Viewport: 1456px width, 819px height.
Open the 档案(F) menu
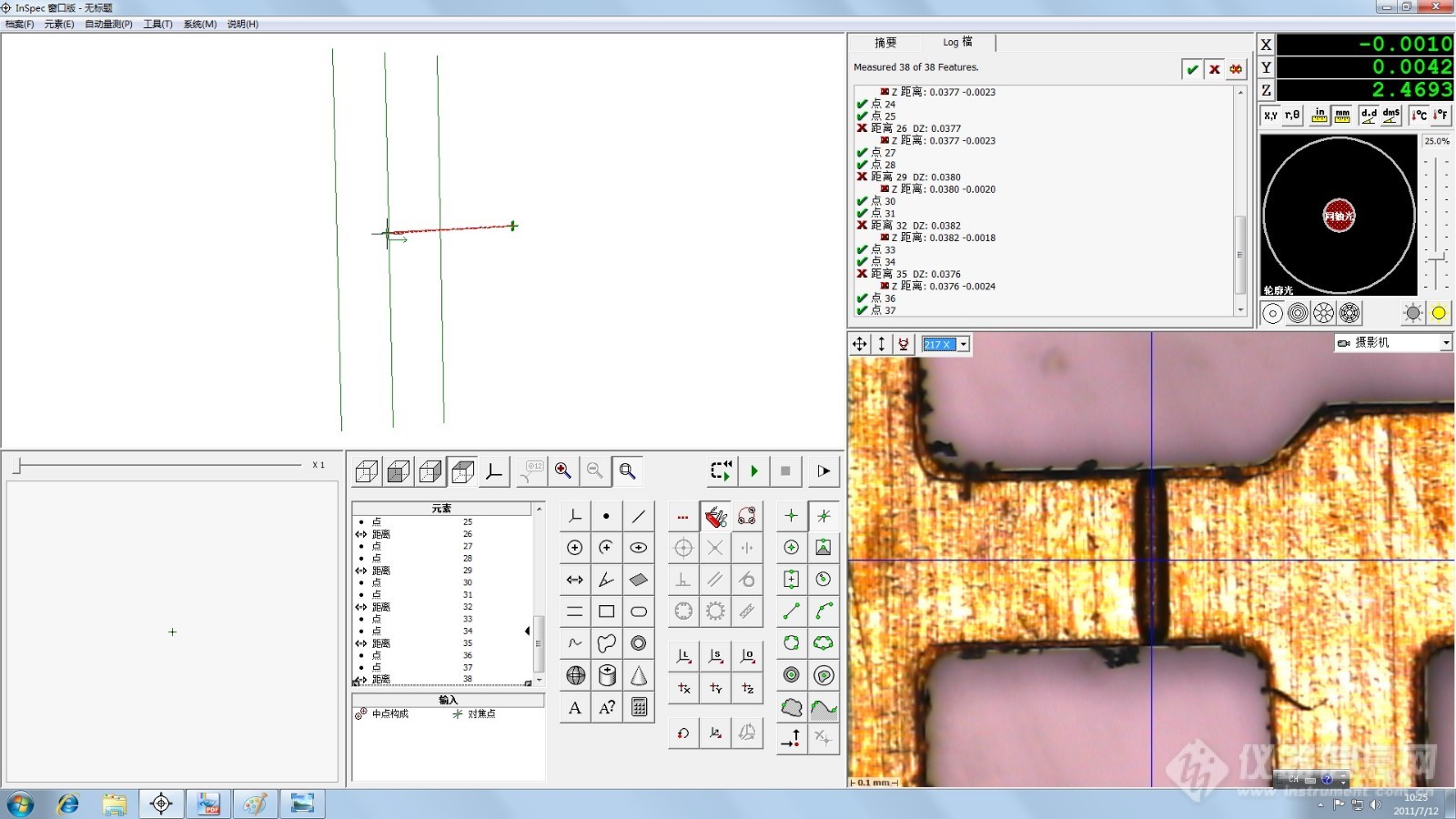(20, 25)
